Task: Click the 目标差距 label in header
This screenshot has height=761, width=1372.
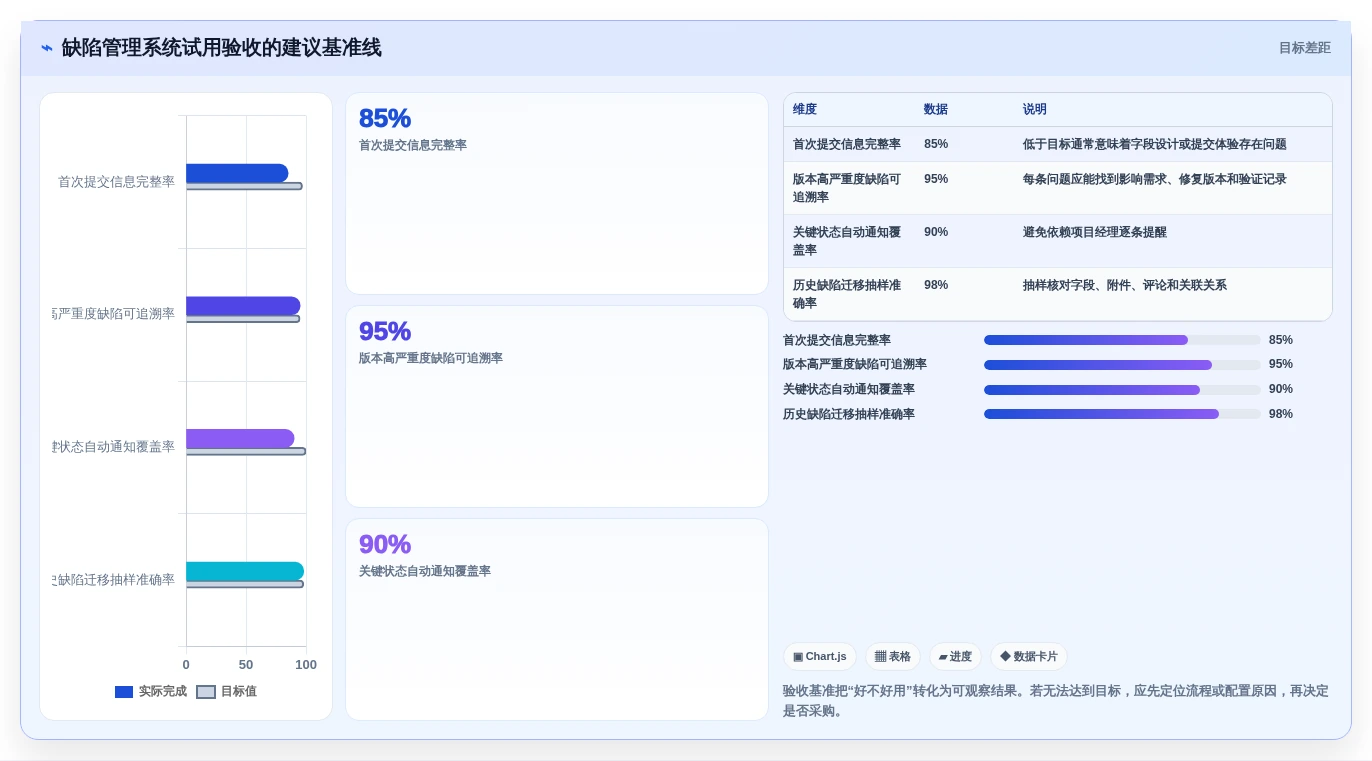Action: click(1304, 48)
